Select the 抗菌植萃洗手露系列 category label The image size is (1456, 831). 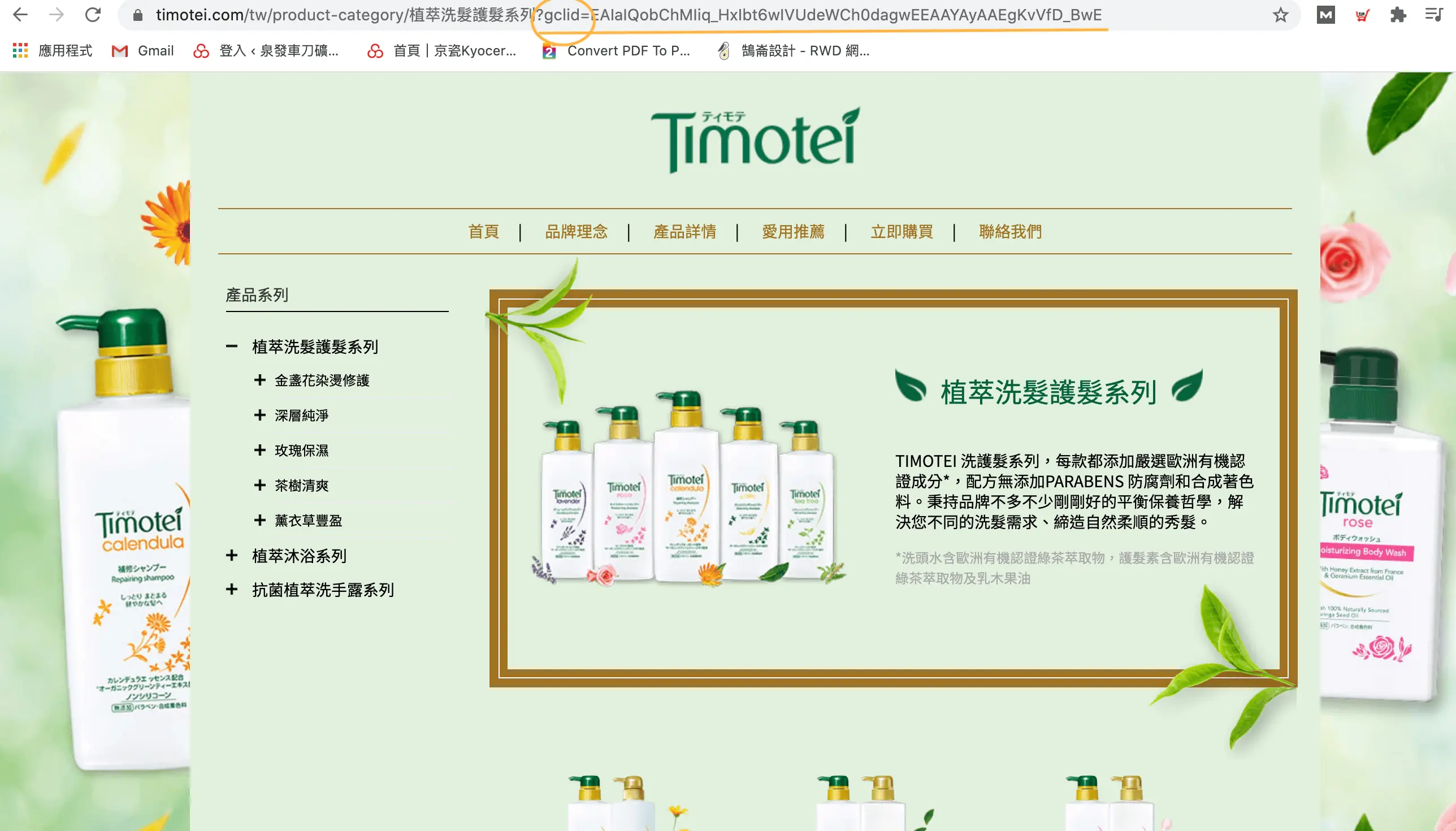(323, 590)
